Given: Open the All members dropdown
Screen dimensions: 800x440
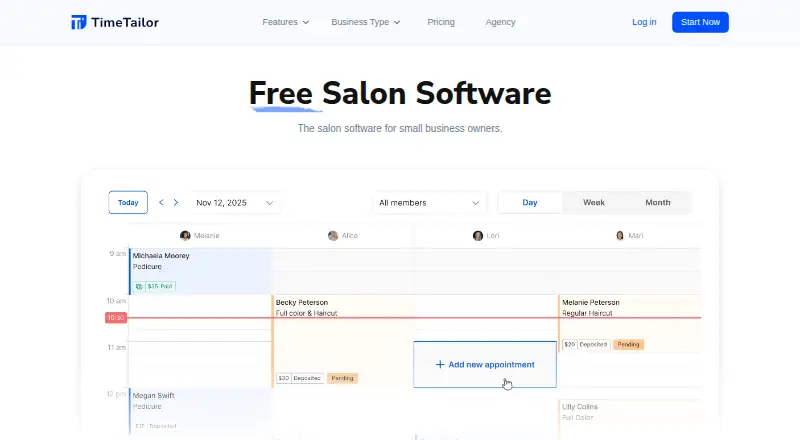Looking at the screenshot, I should click(x=430, y=203).
